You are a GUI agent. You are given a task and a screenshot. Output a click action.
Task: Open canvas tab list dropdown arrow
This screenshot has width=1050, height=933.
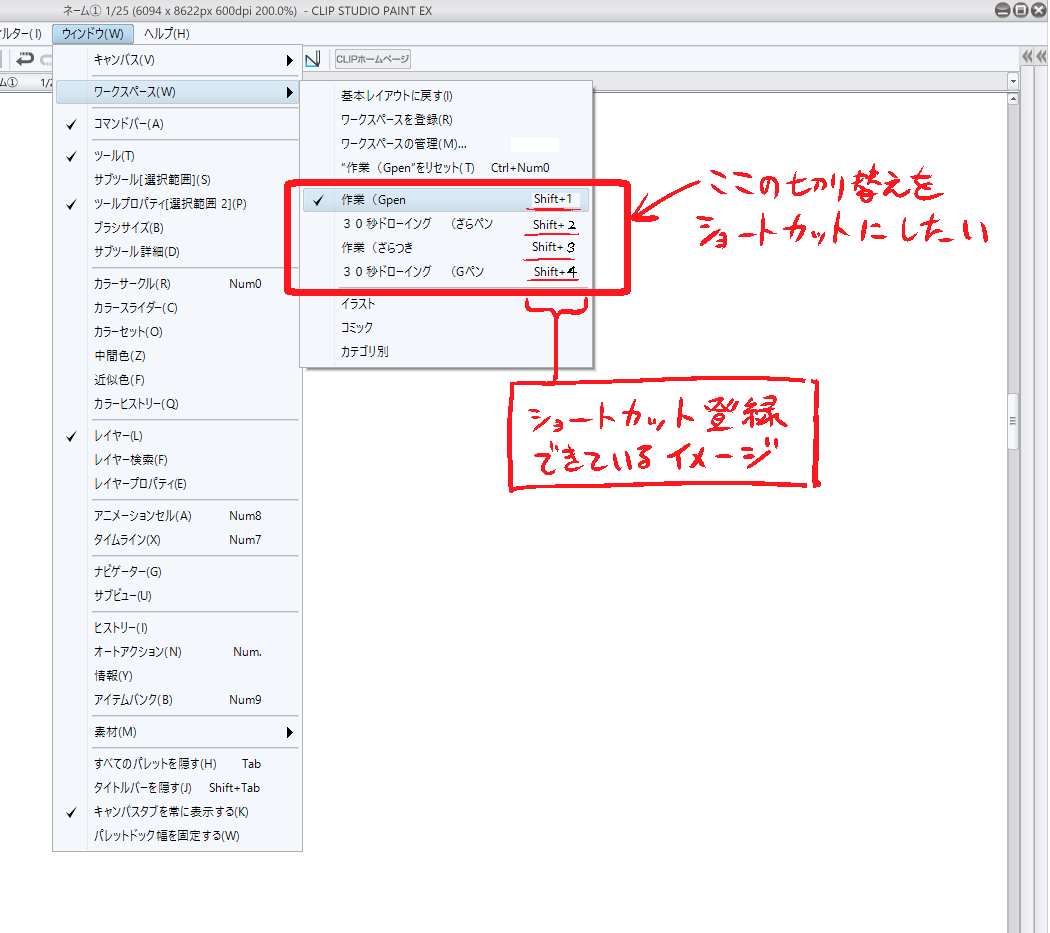pyautogui.click(x=1013, y=82)
